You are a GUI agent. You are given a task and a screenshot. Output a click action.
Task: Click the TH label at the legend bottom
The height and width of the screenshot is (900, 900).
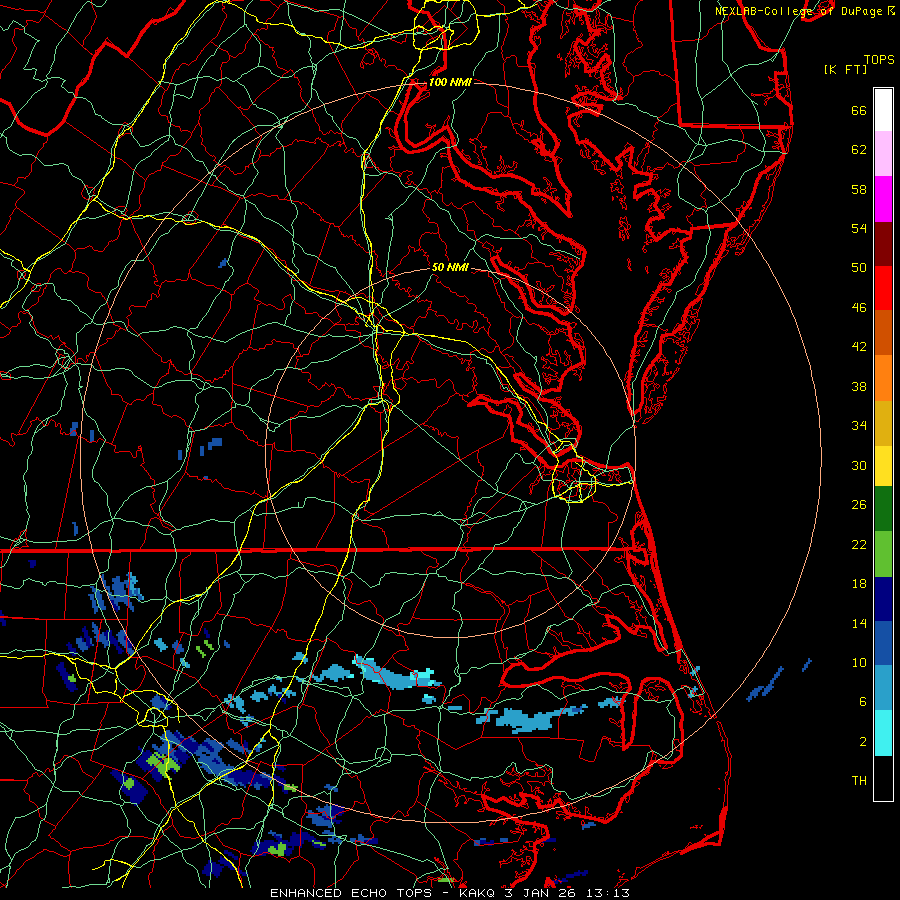(x=859, y=781)
